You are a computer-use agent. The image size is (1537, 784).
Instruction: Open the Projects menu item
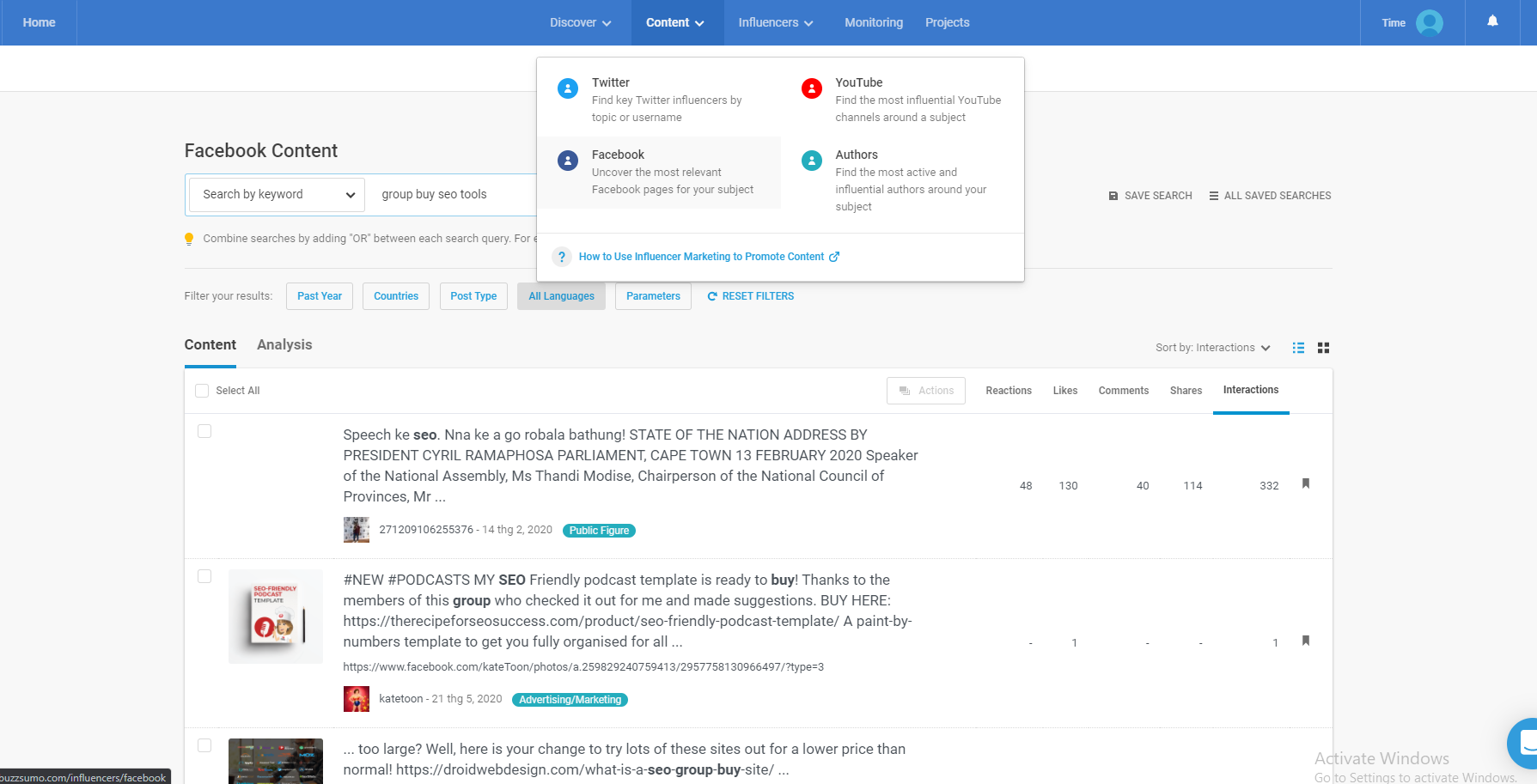(x=948, y=22)
